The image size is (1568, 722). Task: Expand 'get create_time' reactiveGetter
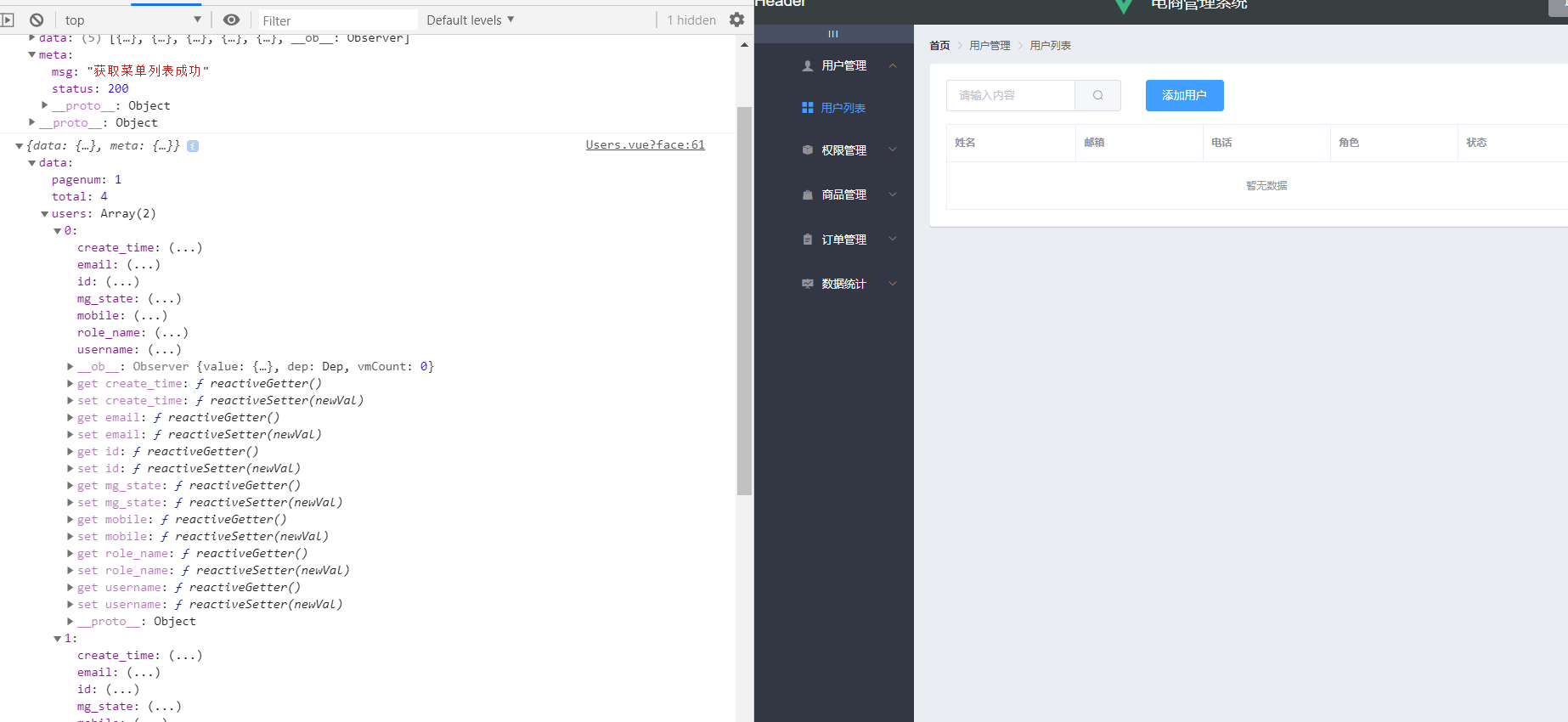point(70,383)
